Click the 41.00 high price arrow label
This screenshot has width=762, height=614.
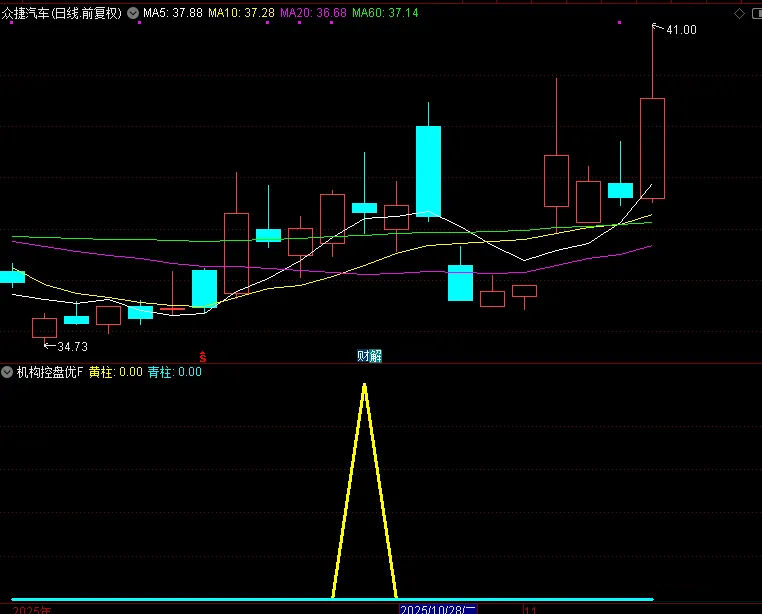click(680, 30)
